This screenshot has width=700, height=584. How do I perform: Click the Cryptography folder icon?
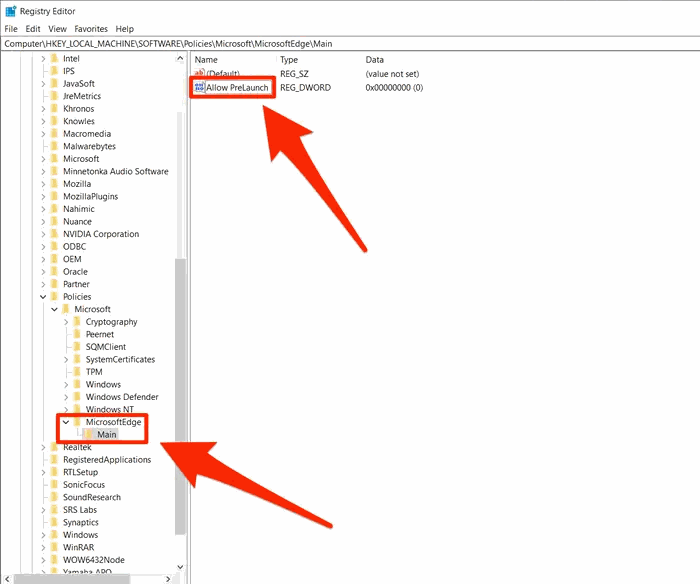point(77,321)
